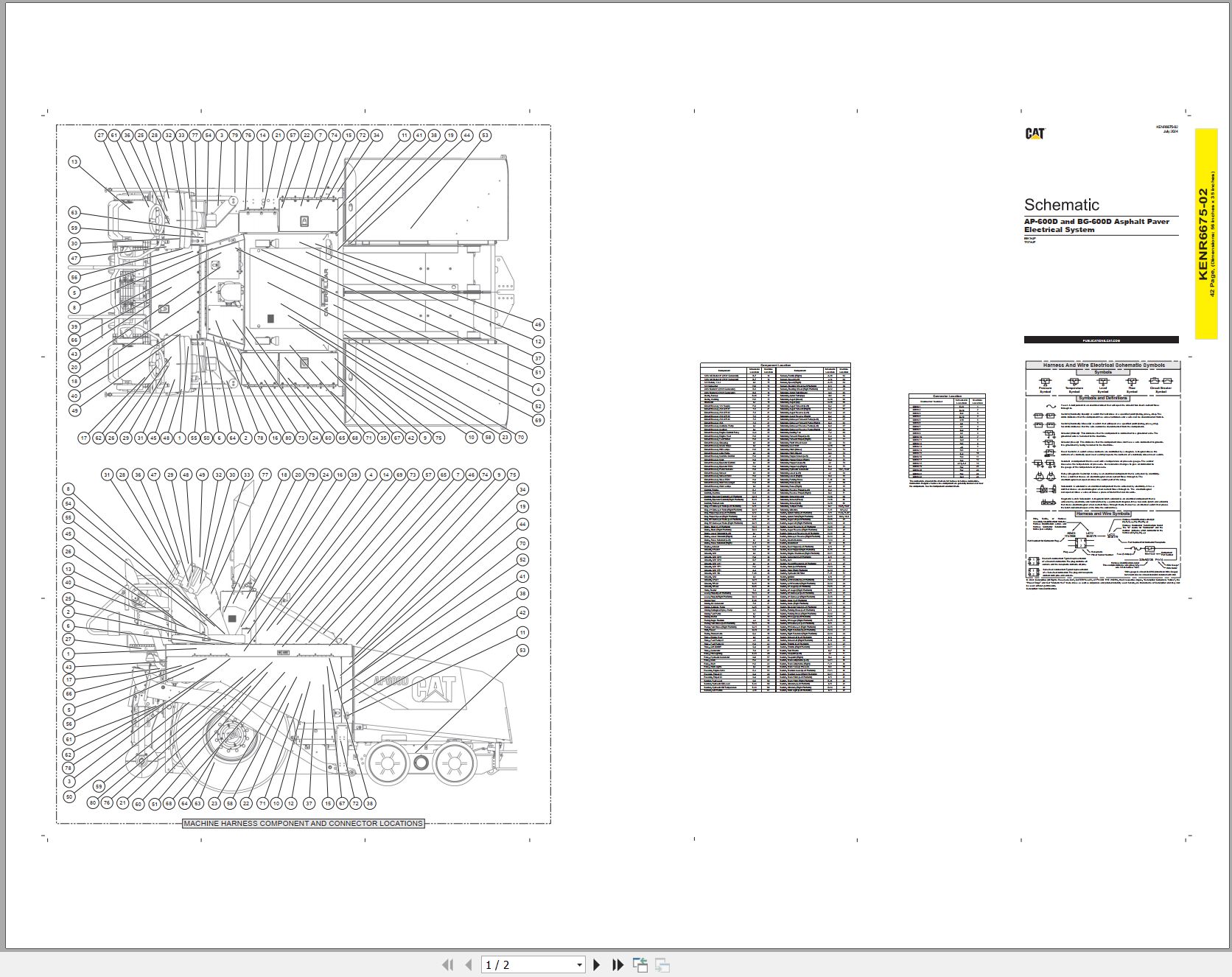
Task: Click the Flow Symbol icon
Action: pyautogui.click(x=1132, y=381)
